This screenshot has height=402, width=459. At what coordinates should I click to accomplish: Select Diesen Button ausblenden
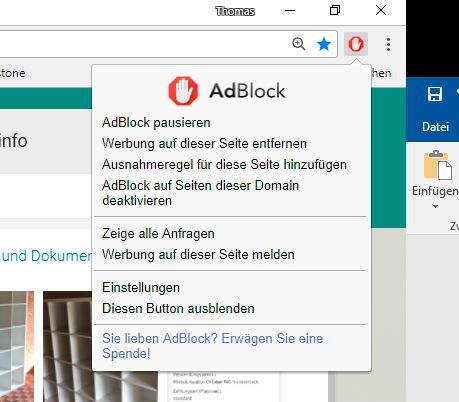[178, 309]
